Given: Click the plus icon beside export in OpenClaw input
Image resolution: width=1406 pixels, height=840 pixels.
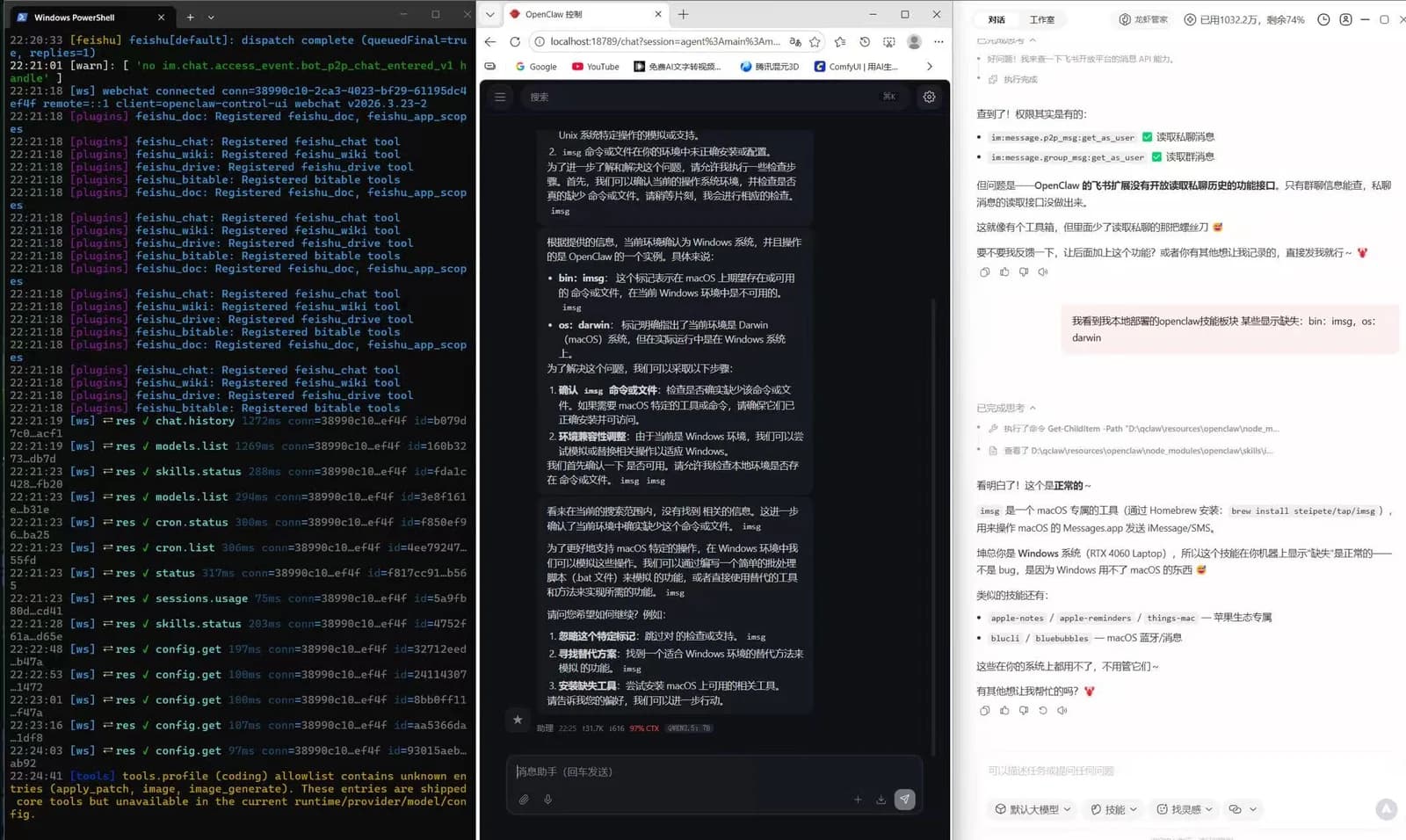Looking at the screenshot, I should pos(858,800).
